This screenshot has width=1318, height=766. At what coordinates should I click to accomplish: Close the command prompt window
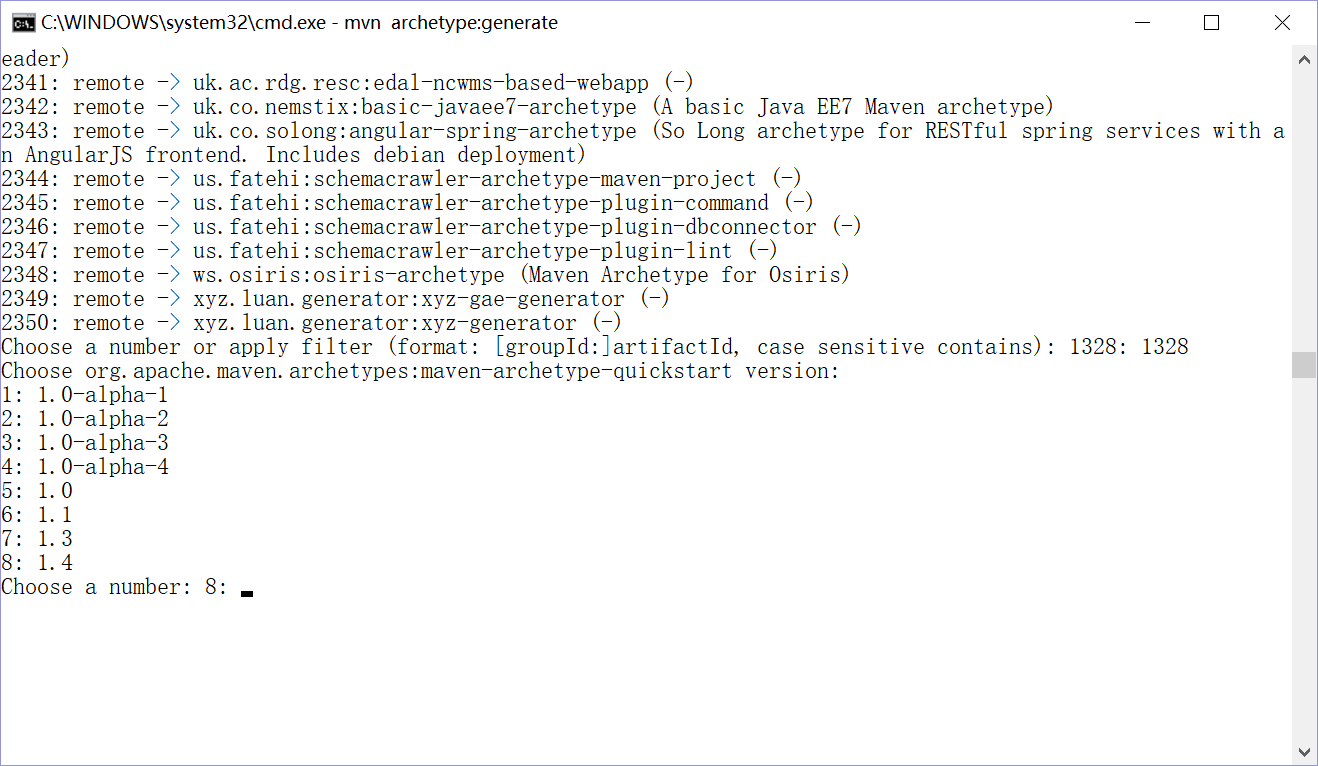(1281, 22)
